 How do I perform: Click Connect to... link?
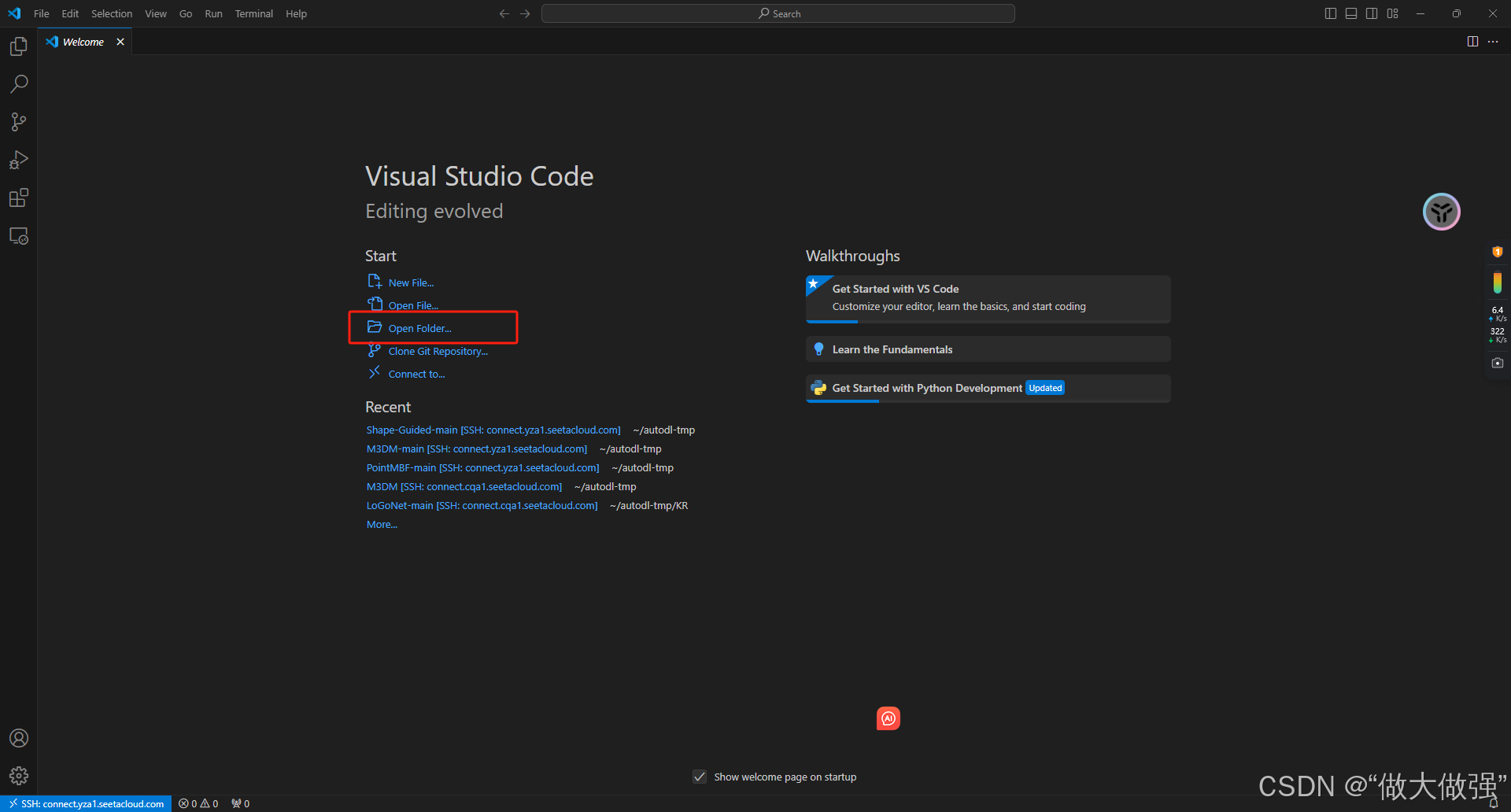coord(416,375)
